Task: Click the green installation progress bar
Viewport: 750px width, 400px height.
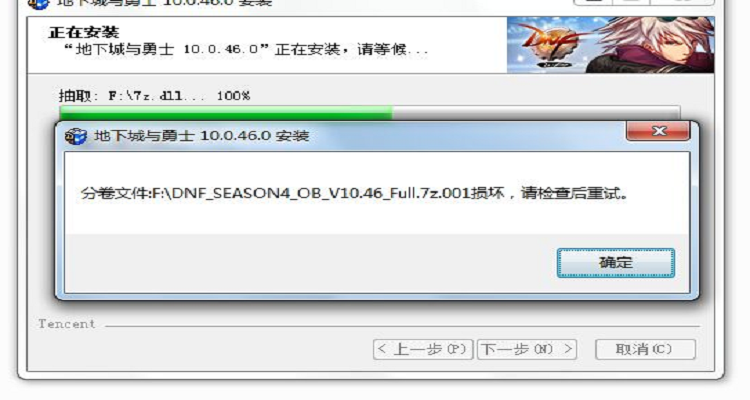Action: (226, 113)
